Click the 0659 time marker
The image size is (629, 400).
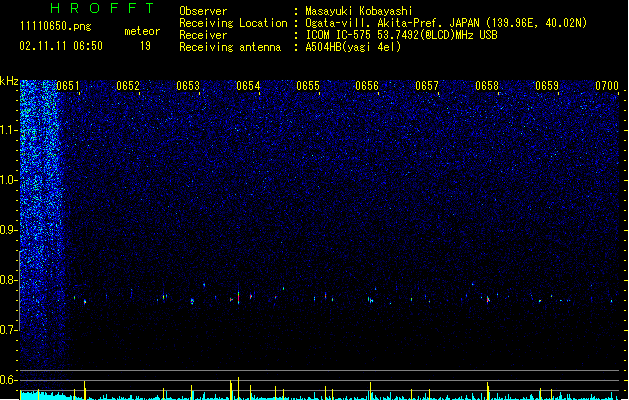[x=547, y=86]
